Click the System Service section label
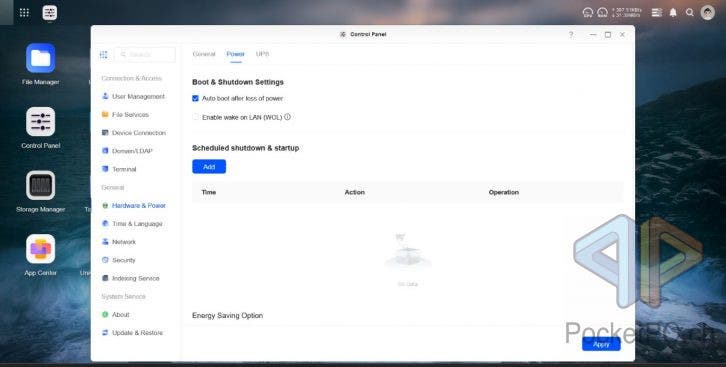726x367 pixels. (x=123, y=296)
